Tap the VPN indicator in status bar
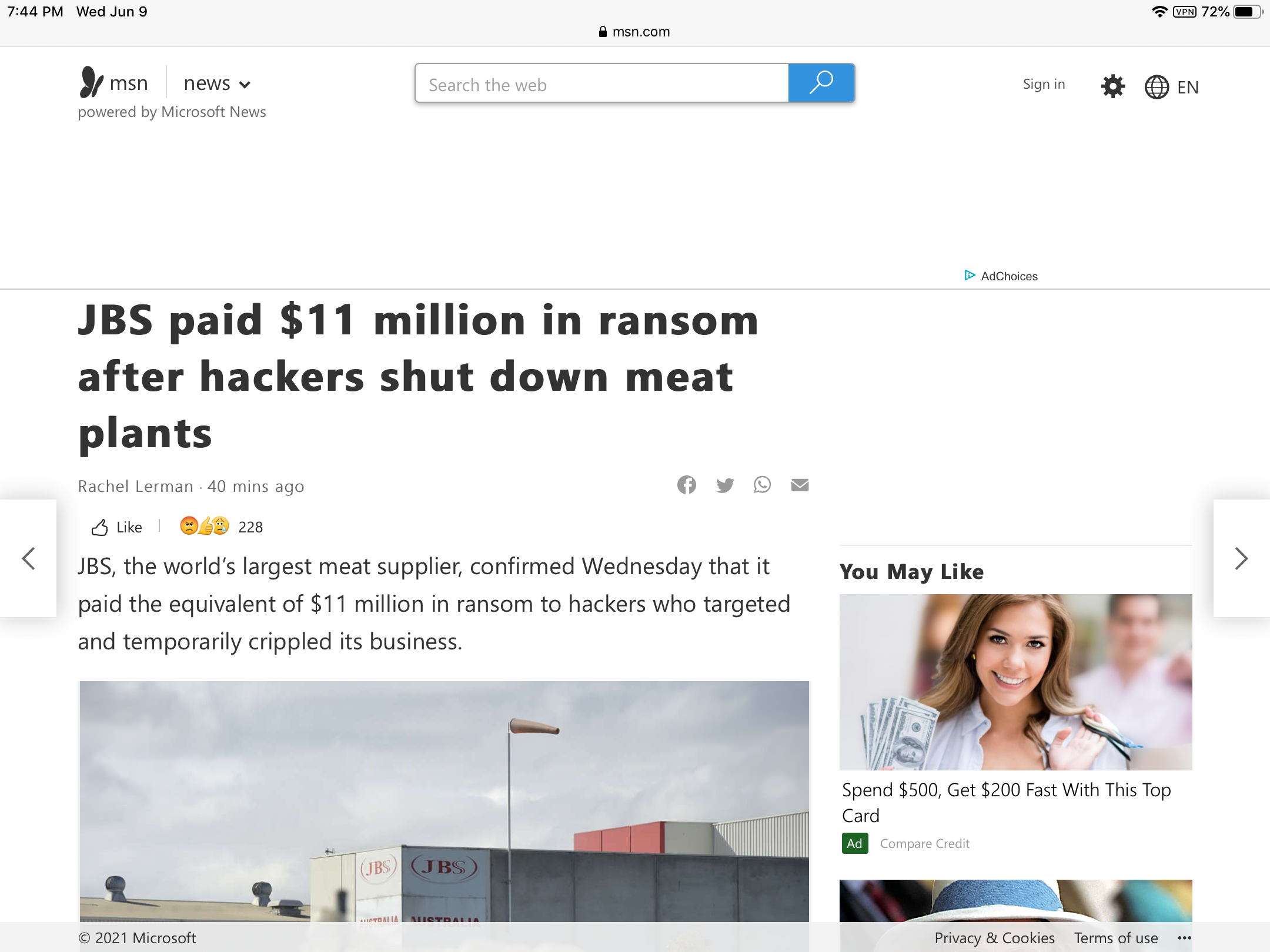The image size is (1270, 952). (x=1184, y=12)
